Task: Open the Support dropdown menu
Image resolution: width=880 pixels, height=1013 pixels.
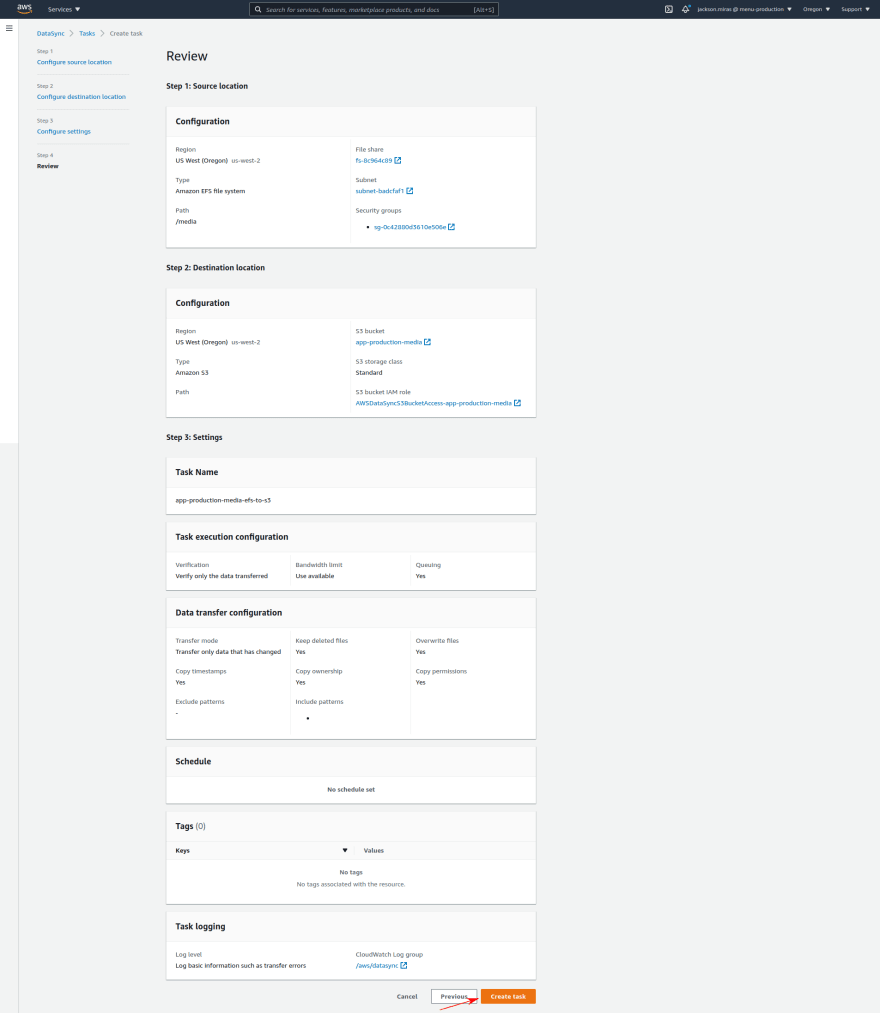Action: pyautogui.click(x=855, y=9)
